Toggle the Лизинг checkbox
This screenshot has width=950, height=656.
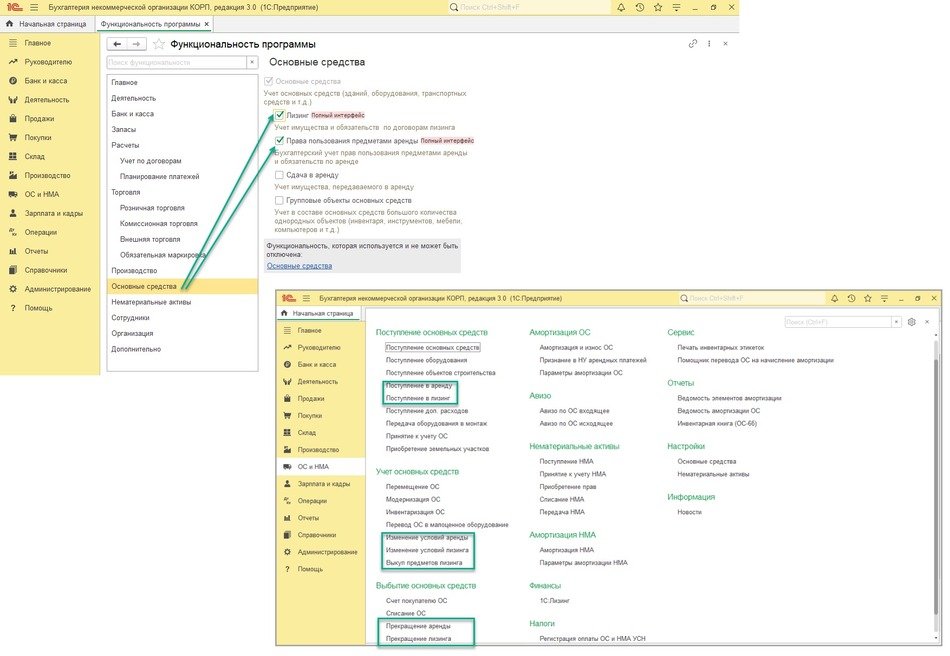click(279, 115)
